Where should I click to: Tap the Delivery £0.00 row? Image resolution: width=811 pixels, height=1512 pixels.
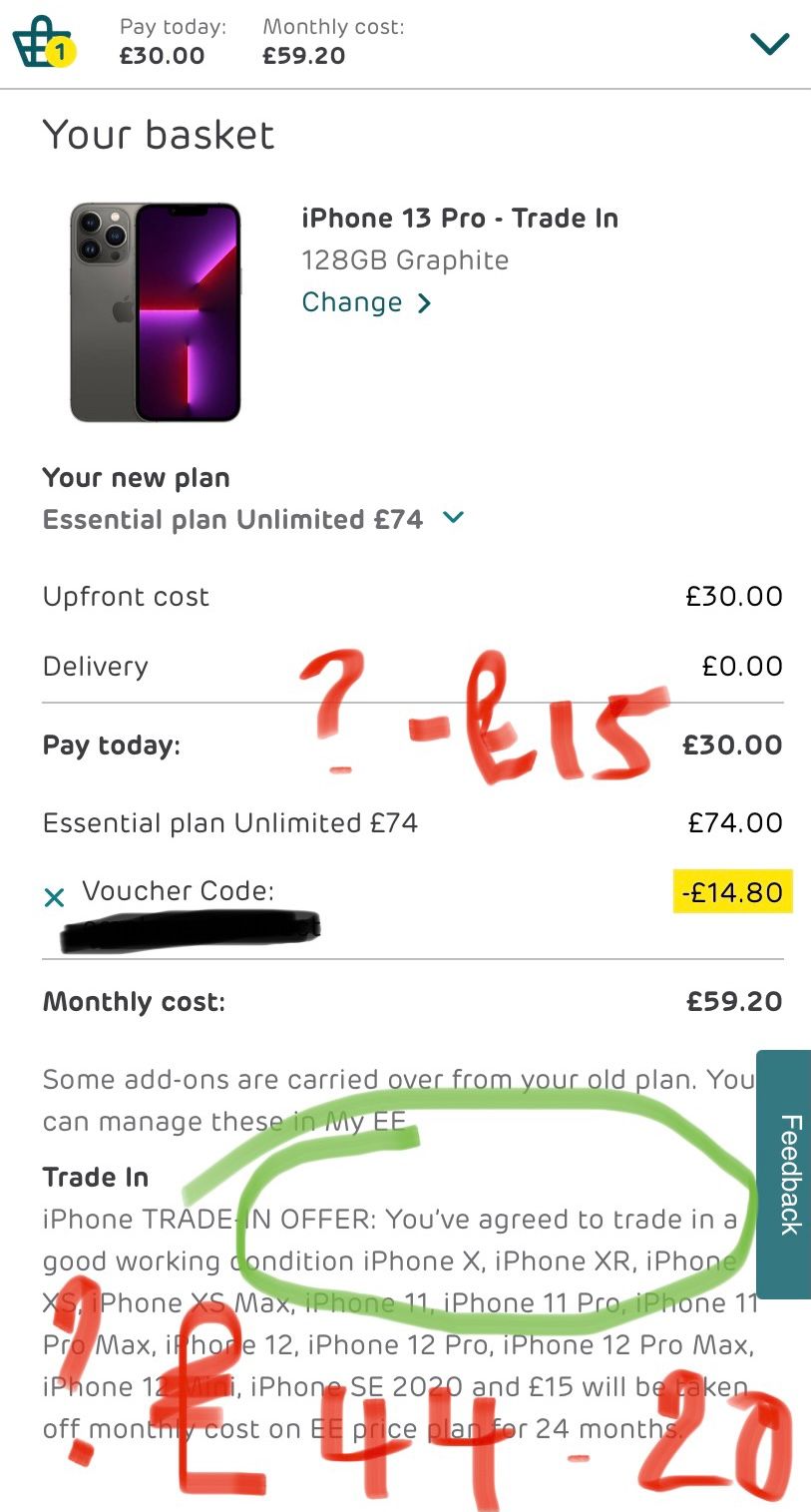pos(412,667)
